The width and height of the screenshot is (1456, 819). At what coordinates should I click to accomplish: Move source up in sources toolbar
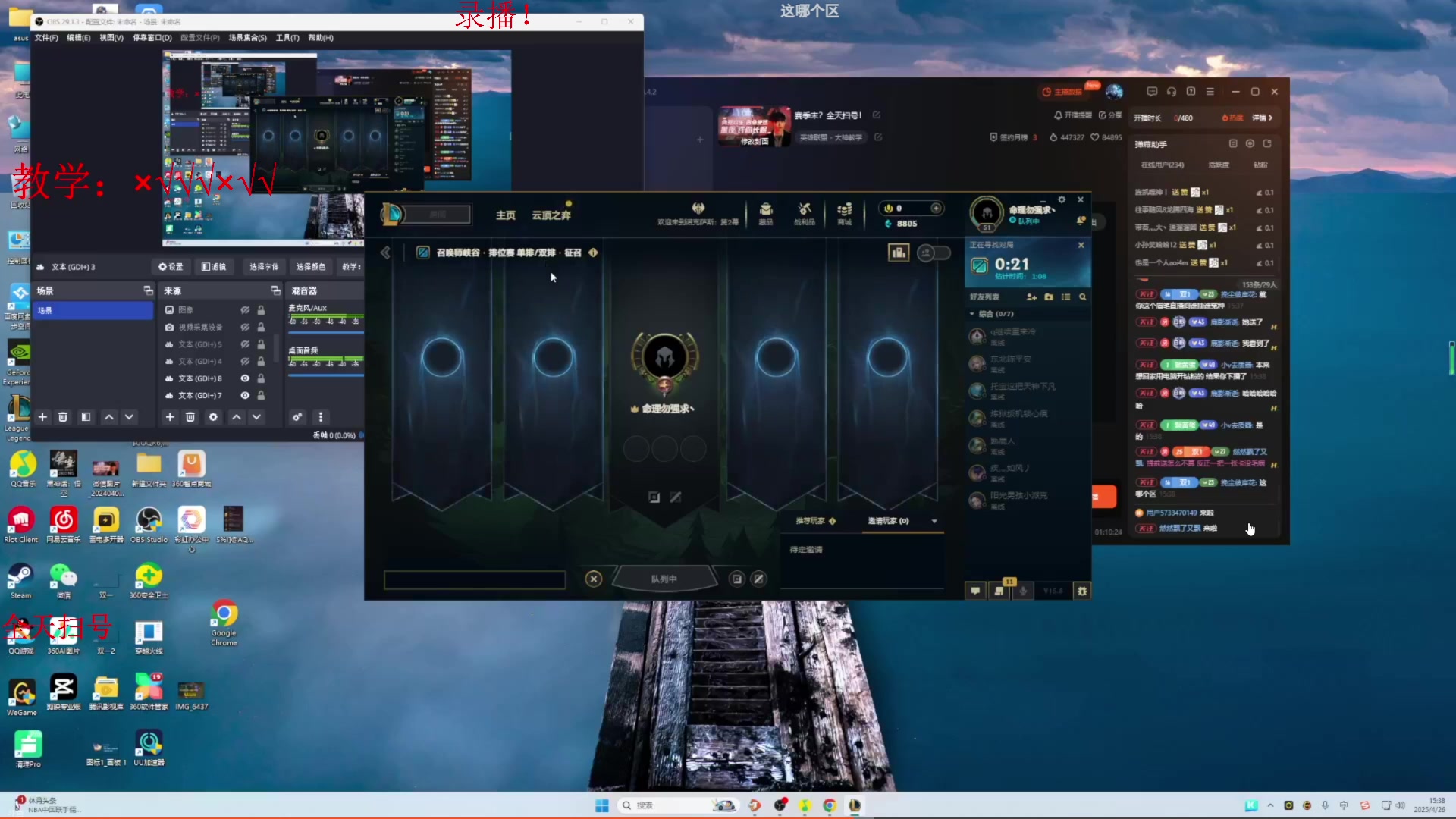click(x=237, y=417)
